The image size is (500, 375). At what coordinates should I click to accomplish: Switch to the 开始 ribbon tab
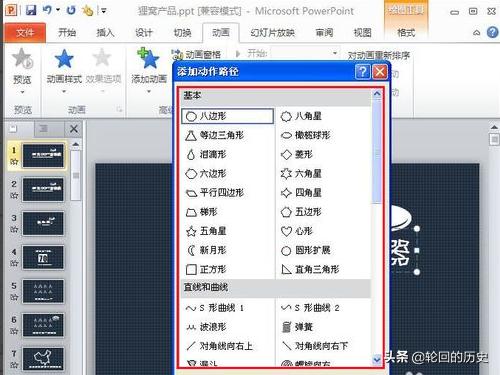[67, 33]
